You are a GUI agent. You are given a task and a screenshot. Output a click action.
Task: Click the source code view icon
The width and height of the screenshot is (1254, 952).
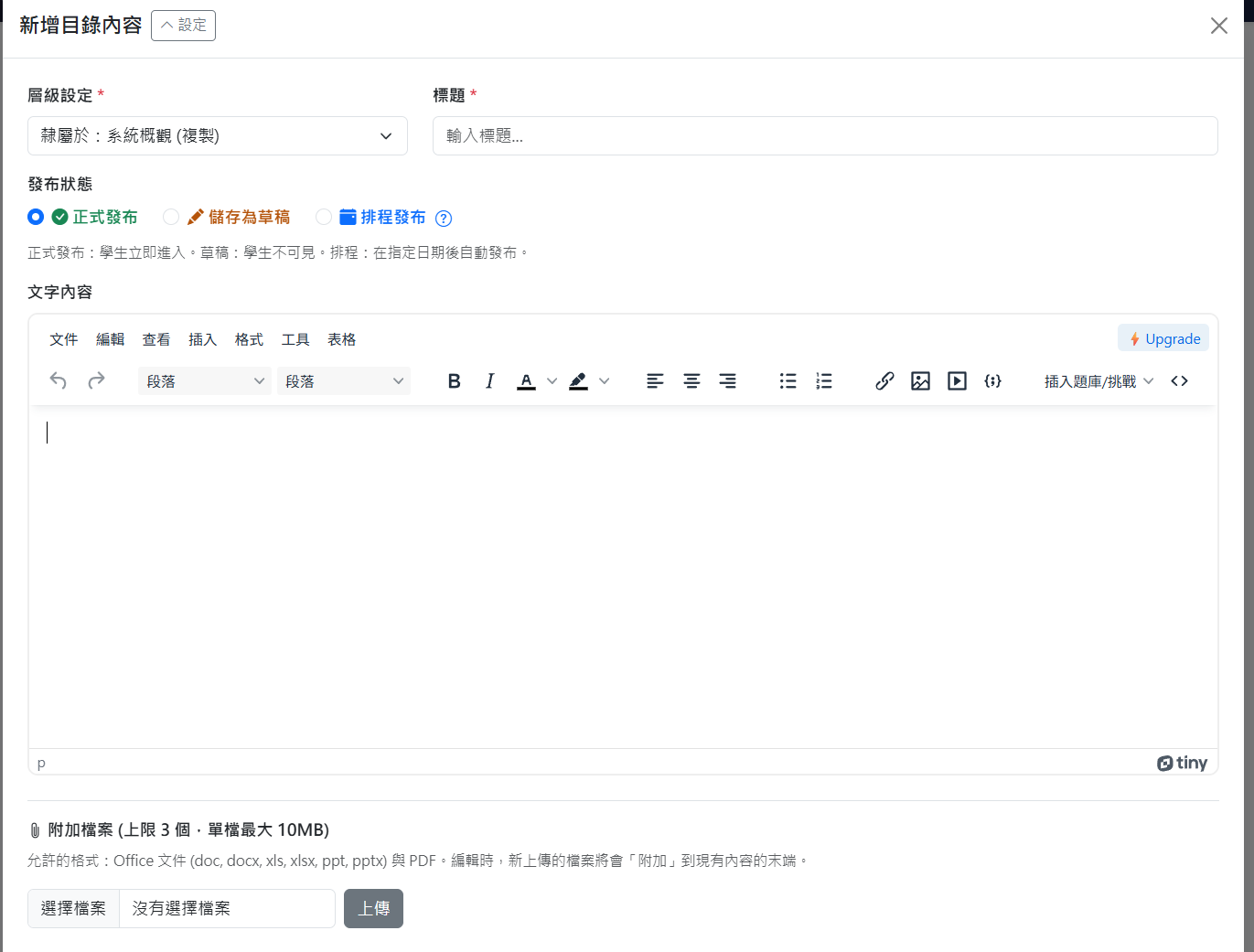[1179, 381]
